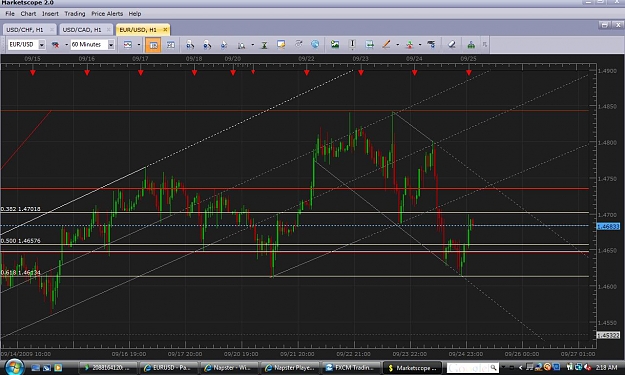Click the green hourglass-shaped toolbar icon

click(x=264, y=45)
